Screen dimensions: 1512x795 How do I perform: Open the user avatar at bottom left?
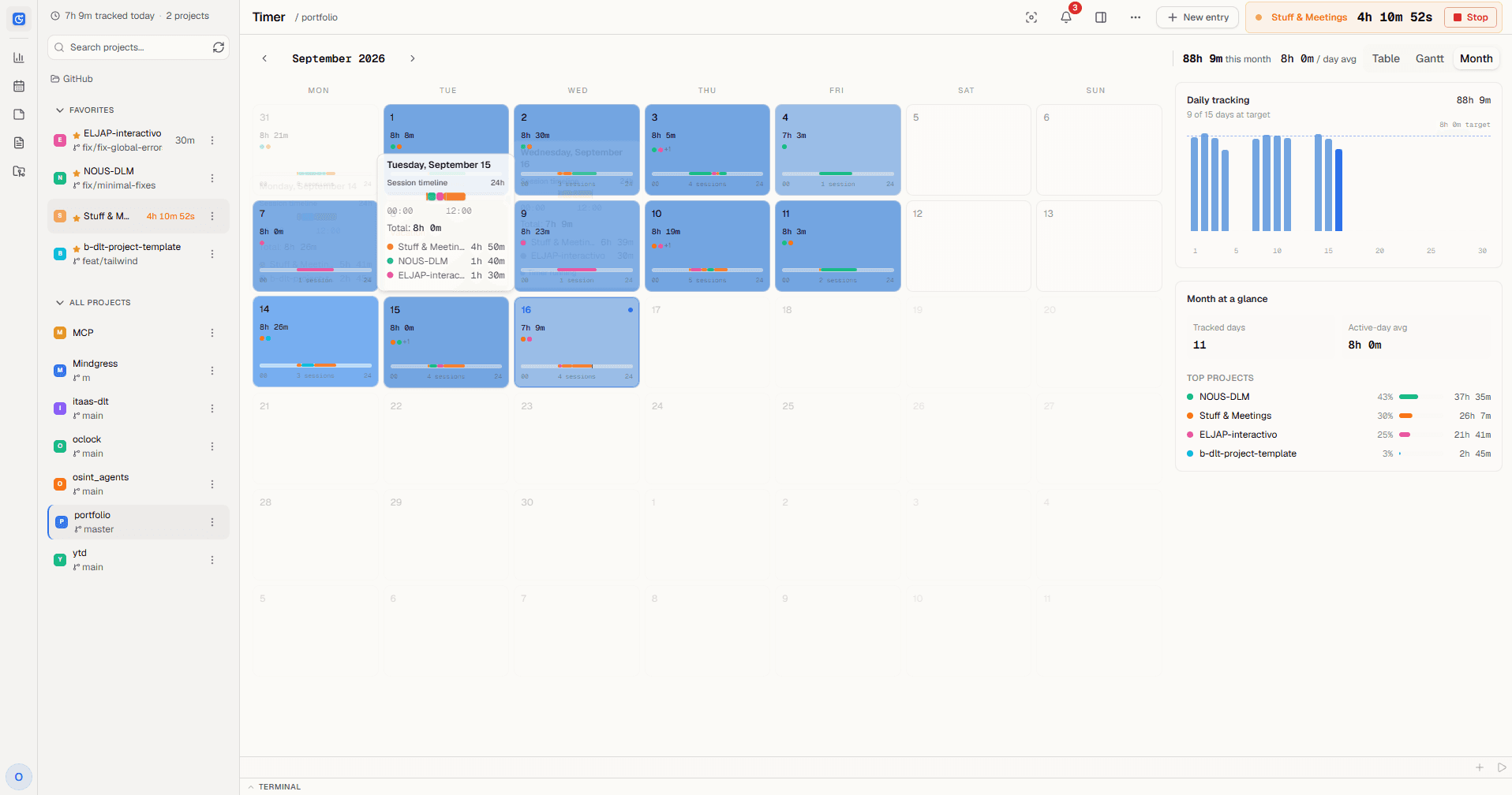click(x=19, y=777)
